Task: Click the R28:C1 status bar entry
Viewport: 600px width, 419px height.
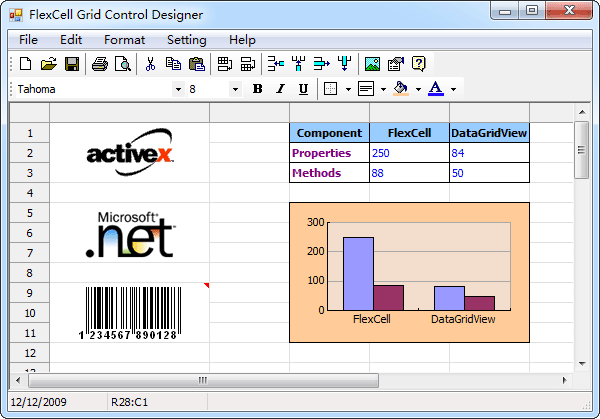Action: [129, 402]
